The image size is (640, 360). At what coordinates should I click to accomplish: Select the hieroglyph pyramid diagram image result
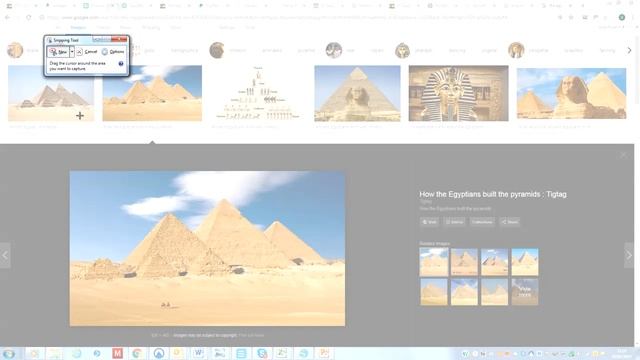pyautogui.click(x=258, y=93)
